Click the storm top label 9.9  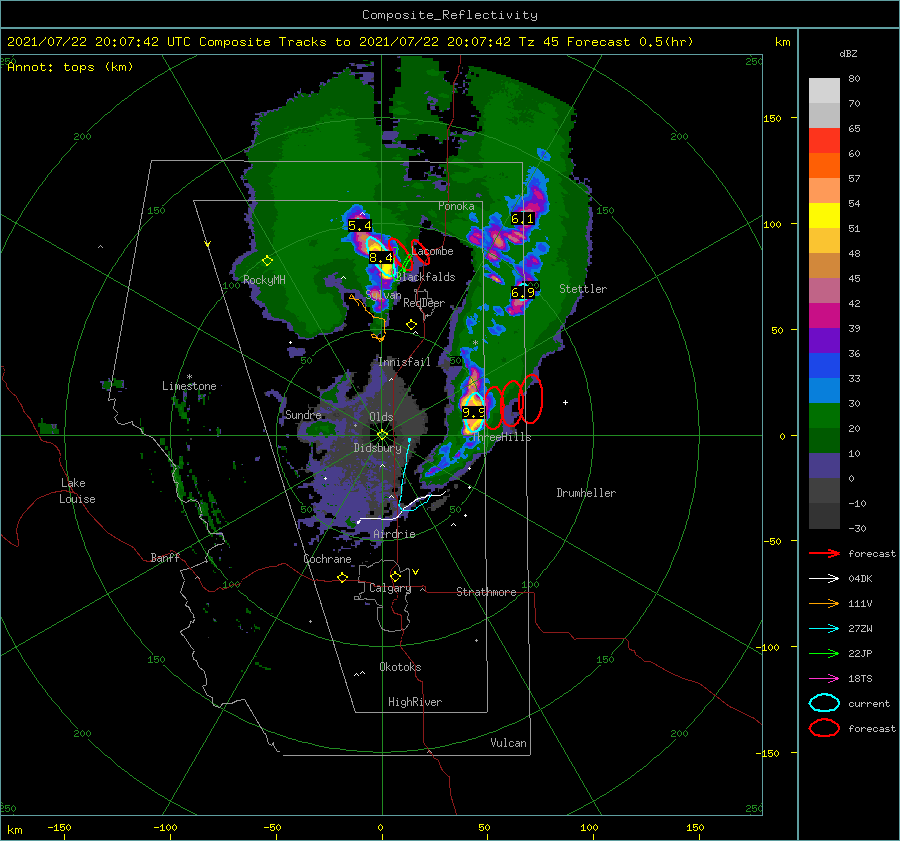[x=474, y=412]
